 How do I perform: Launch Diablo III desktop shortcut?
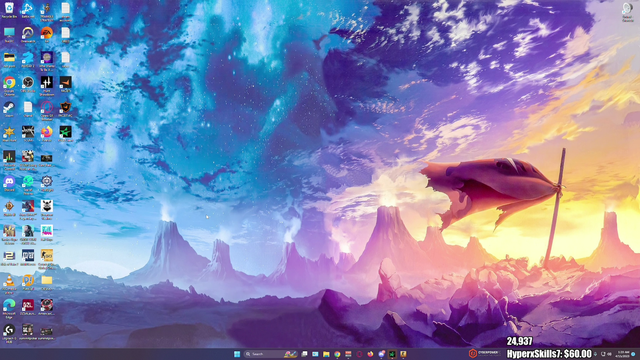pyautogui.click(x=9, y=208)
